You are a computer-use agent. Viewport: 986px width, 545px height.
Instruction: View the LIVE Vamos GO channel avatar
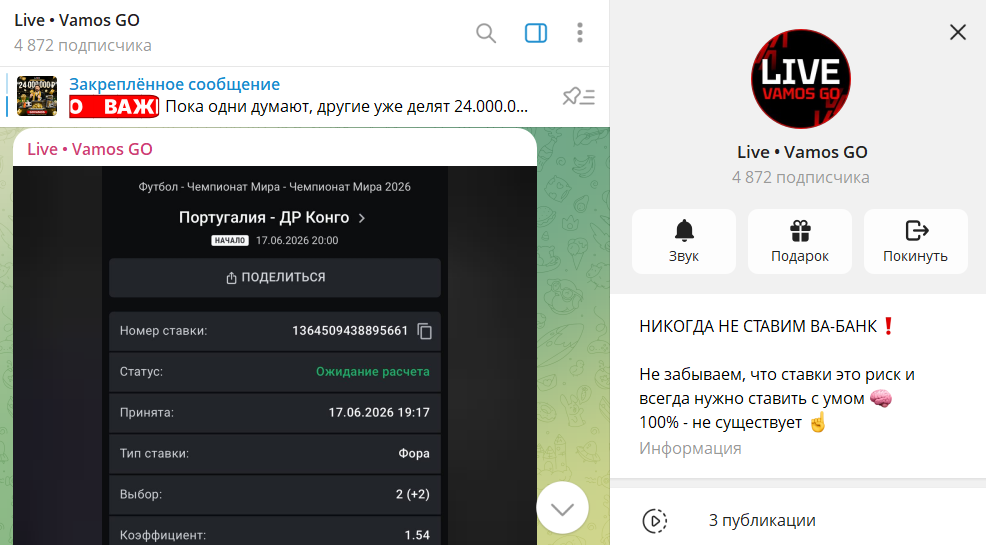[800, 79]
